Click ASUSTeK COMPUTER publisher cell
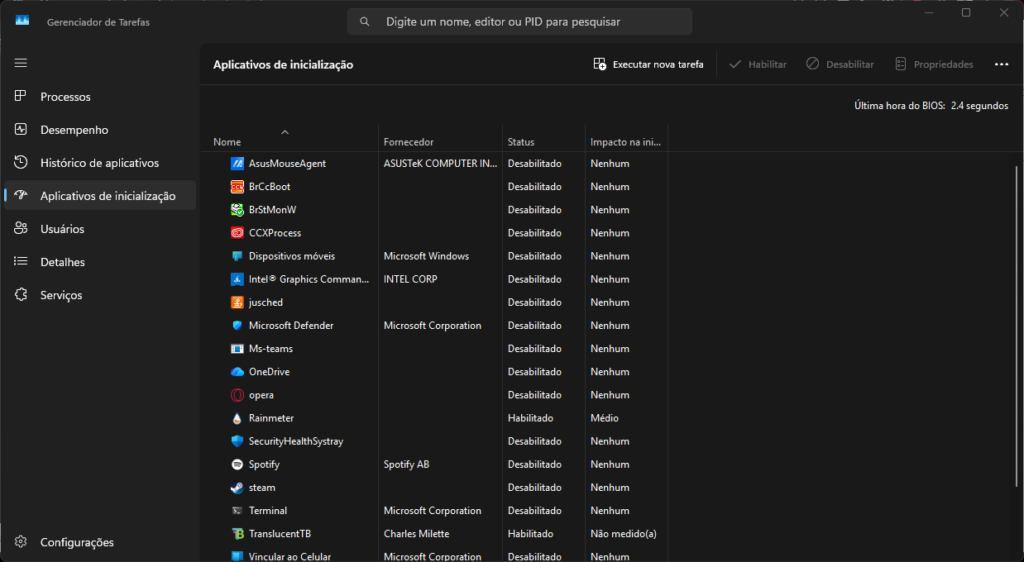 (x=440, y=164)
